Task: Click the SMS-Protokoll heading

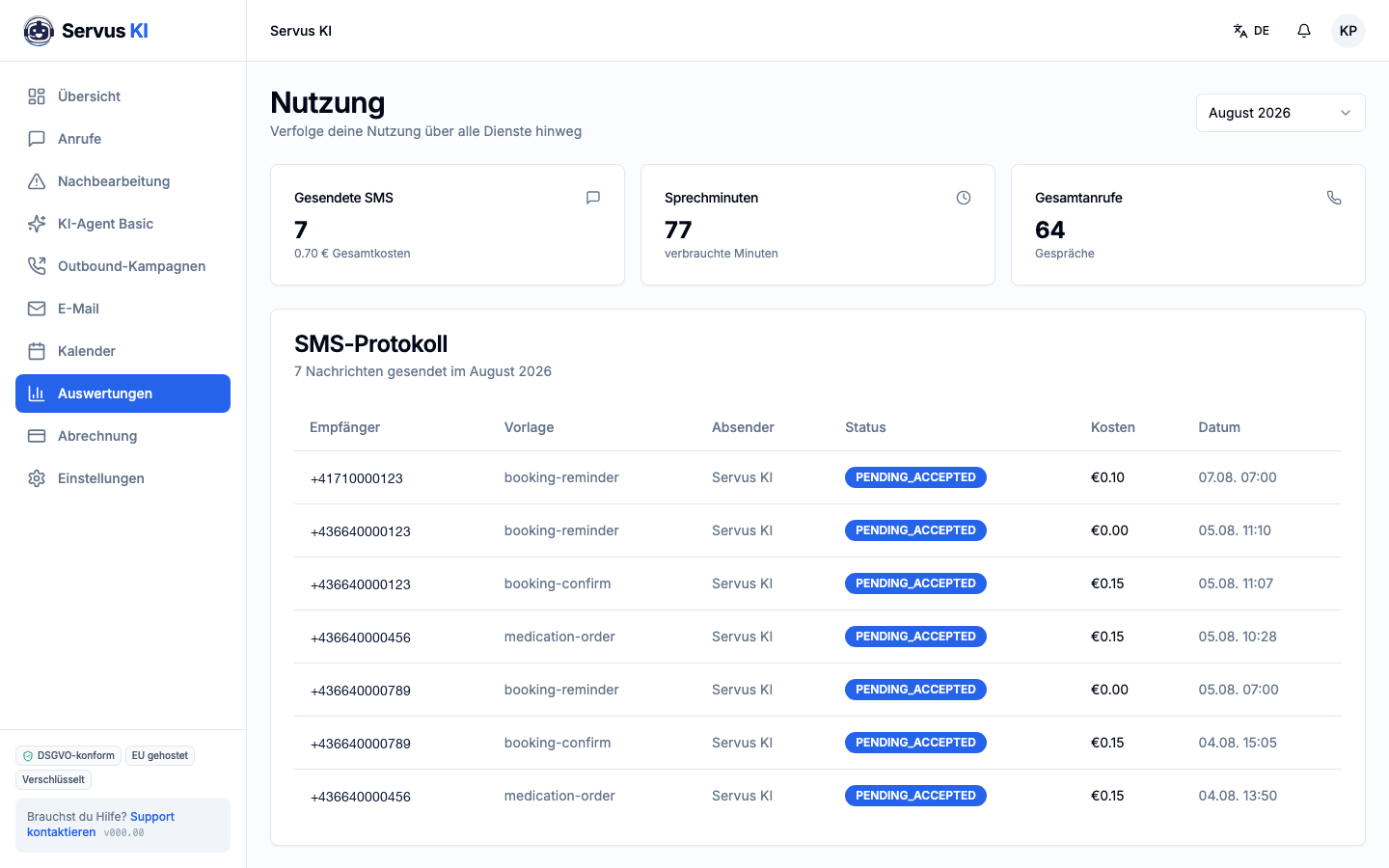Action: [x=370, y=344]
